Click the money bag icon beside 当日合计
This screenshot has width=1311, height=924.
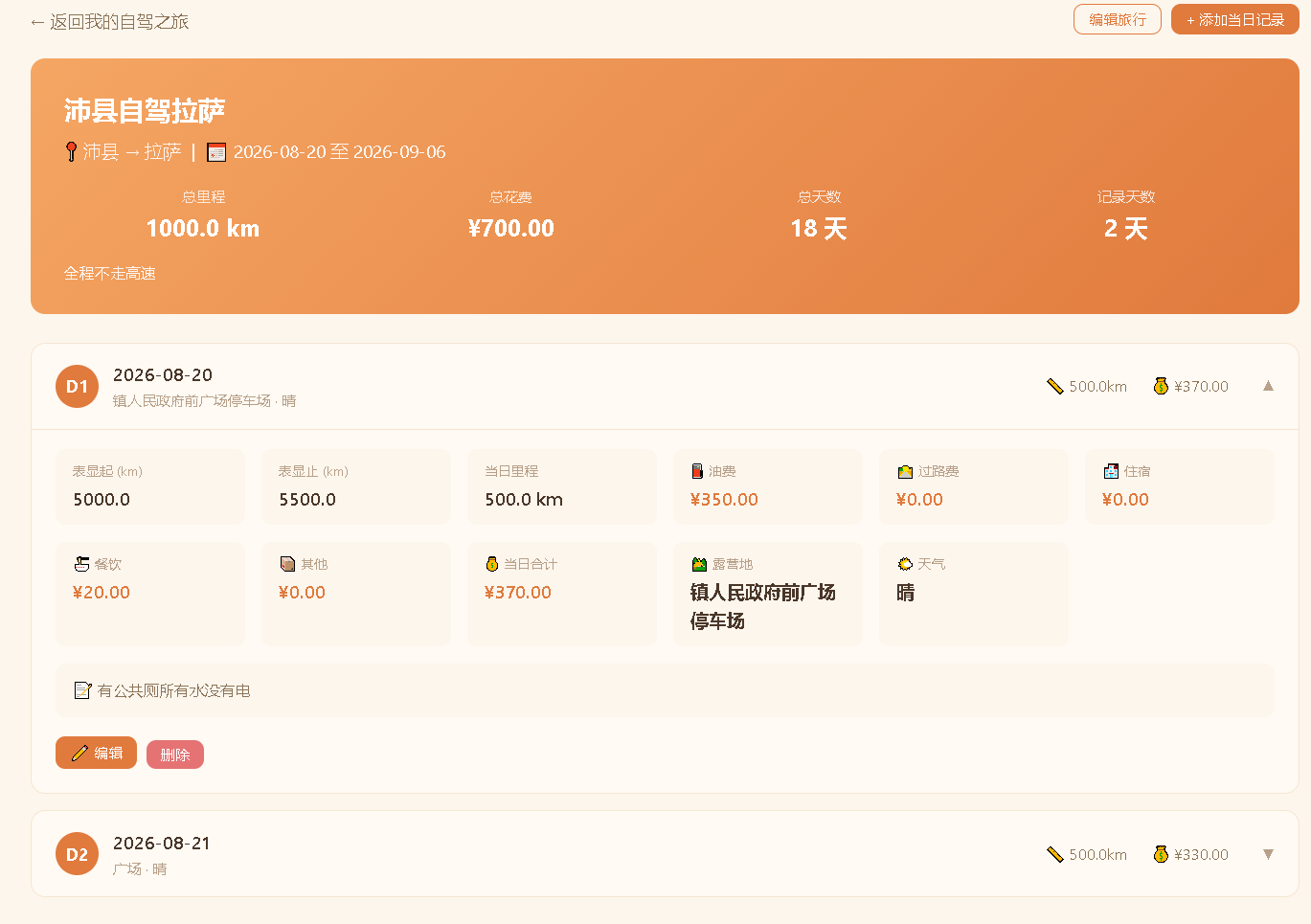tap(492, 564)
